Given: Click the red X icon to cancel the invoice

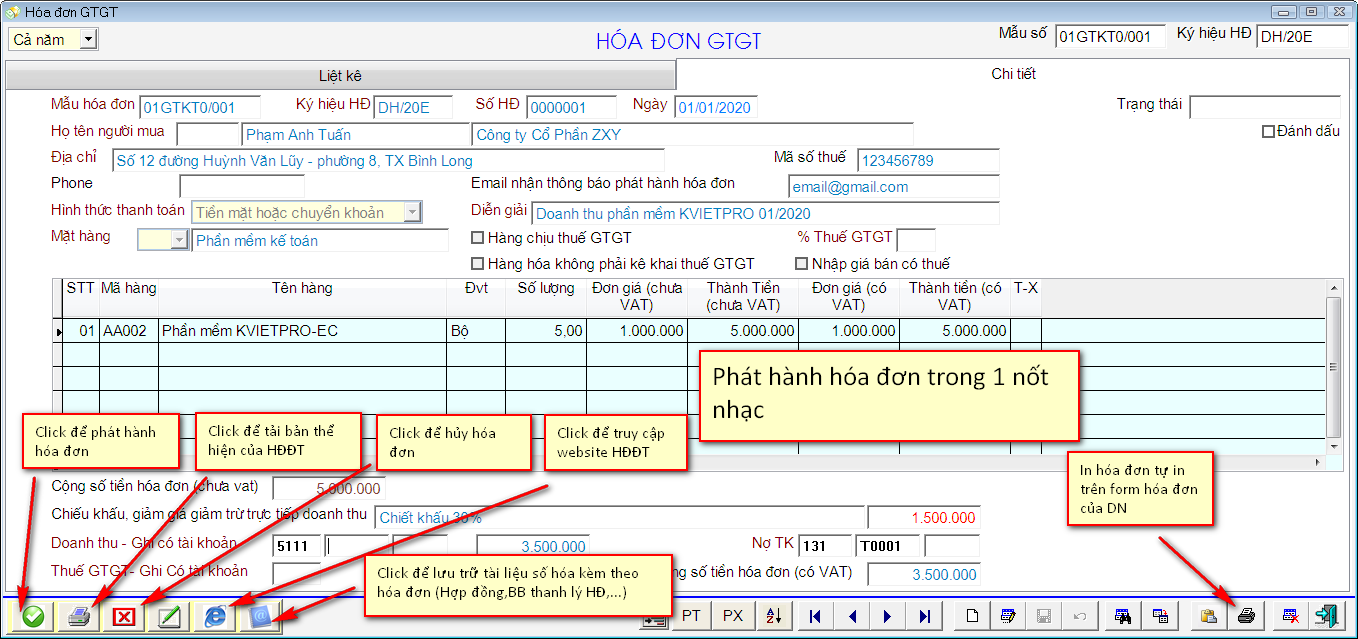Looking at the screenshot, I should 123,615.
